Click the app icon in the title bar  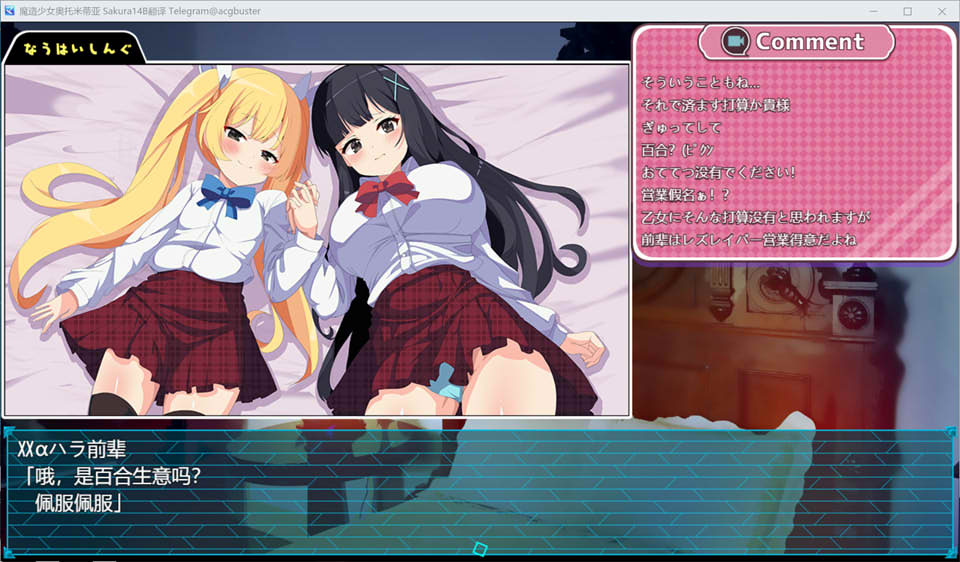click(x=9, y=11)
